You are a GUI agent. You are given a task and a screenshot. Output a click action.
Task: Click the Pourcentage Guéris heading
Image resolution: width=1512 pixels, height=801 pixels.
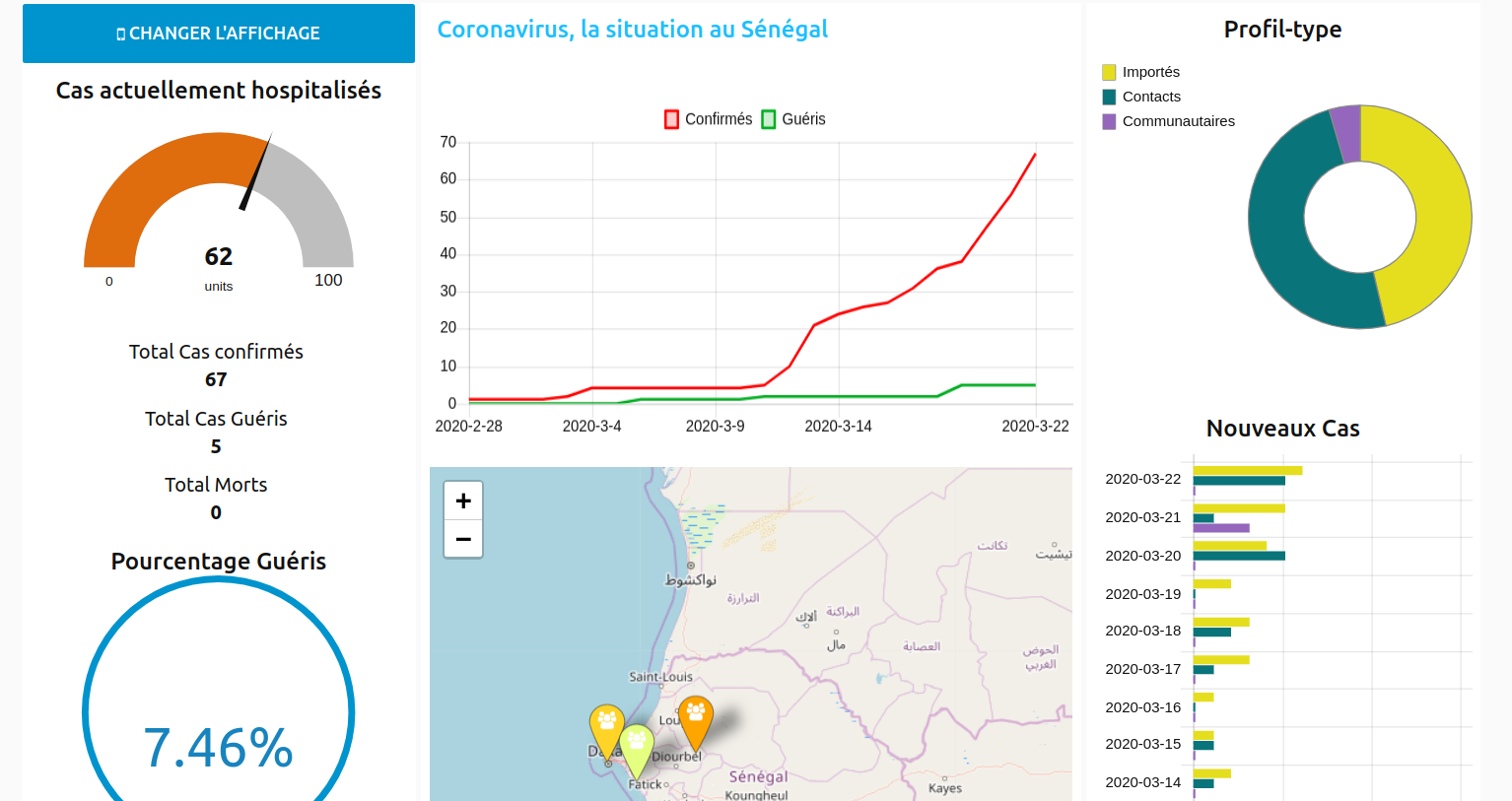(x=219, y=562)
